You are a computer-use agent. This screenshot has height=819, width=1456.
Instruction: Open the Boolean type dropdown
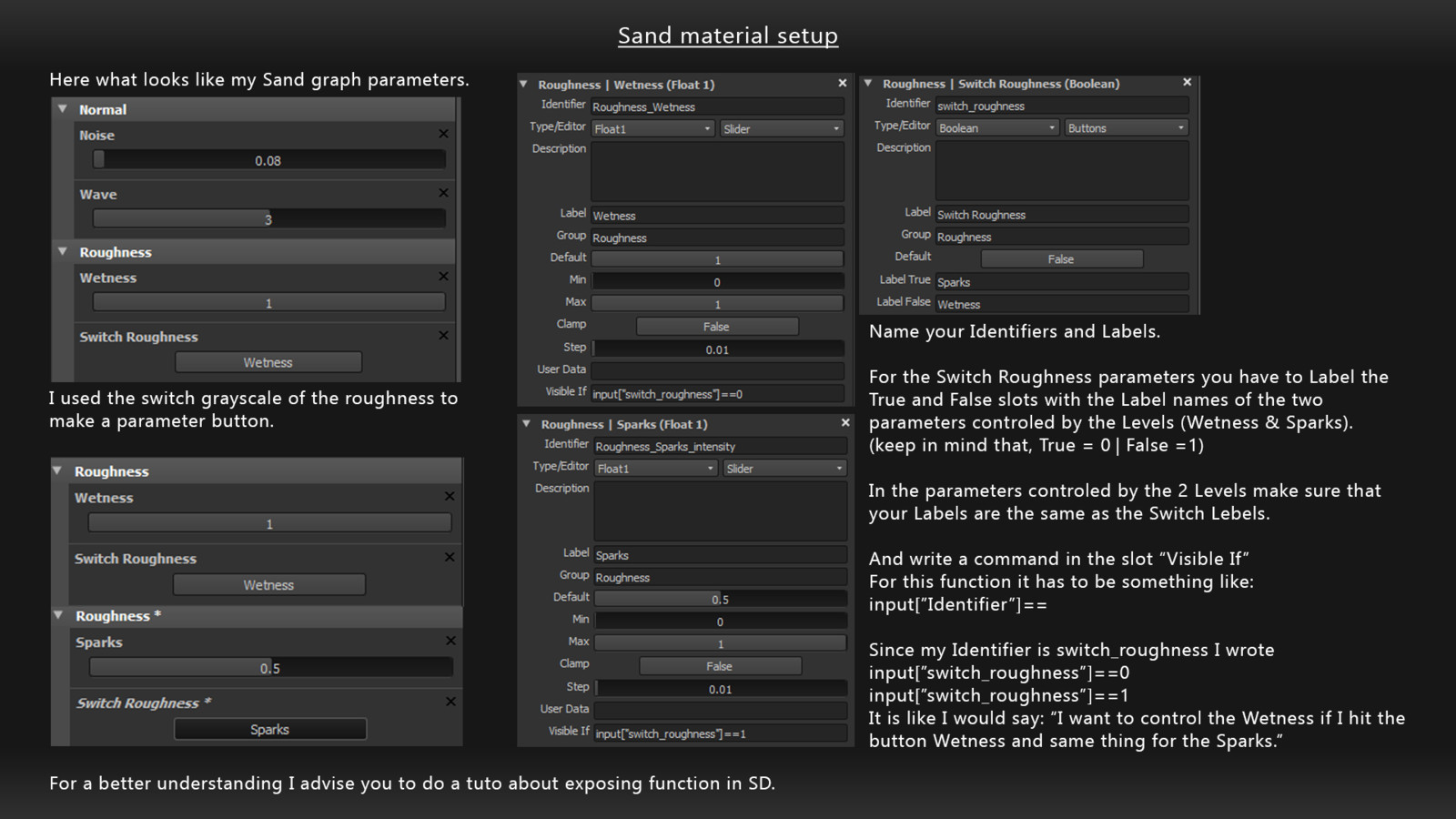[997, 128]
